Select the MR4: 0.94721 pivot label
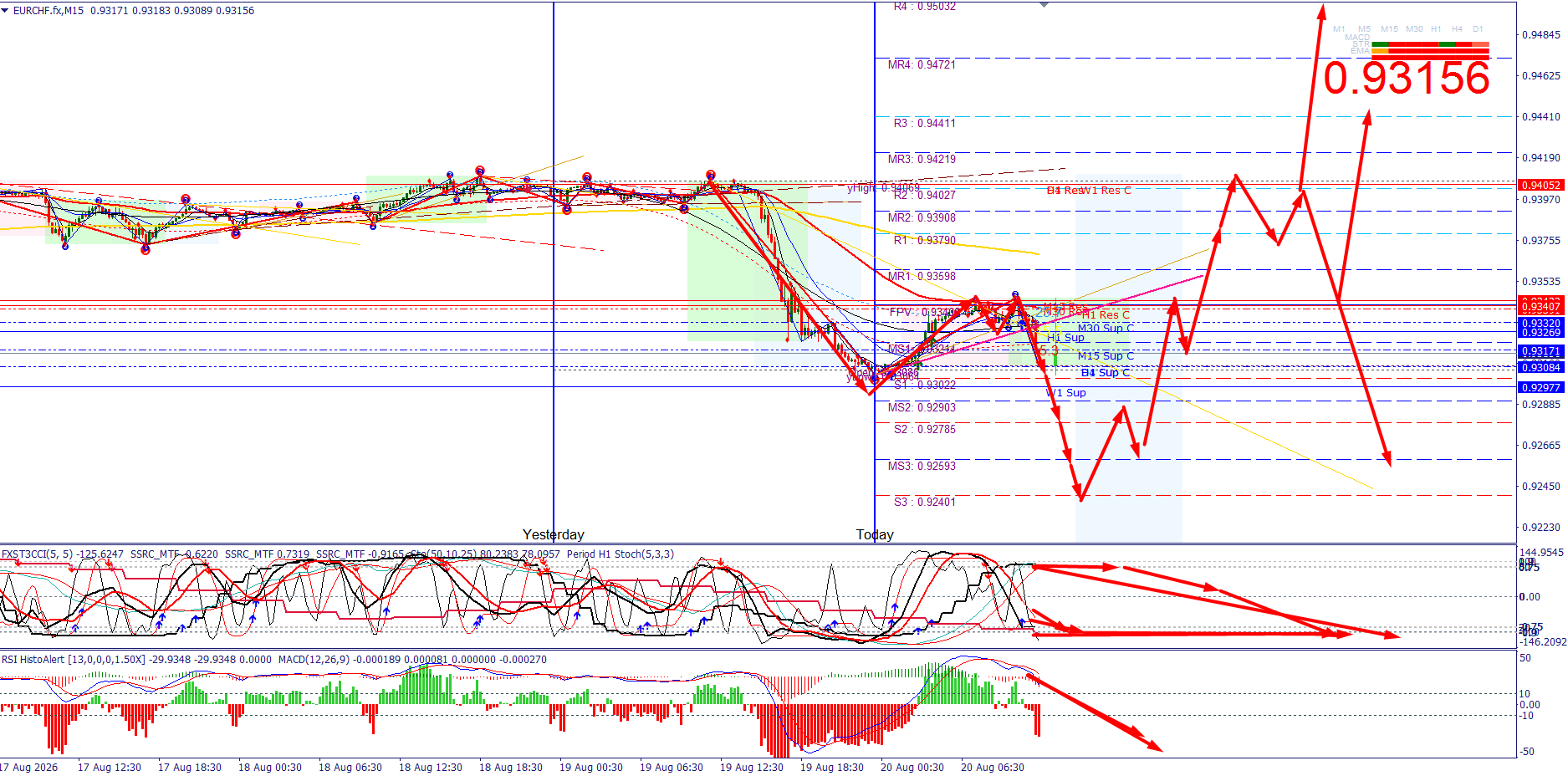The width and height of the screenshot is (1568, 776). tap(922, 64)
